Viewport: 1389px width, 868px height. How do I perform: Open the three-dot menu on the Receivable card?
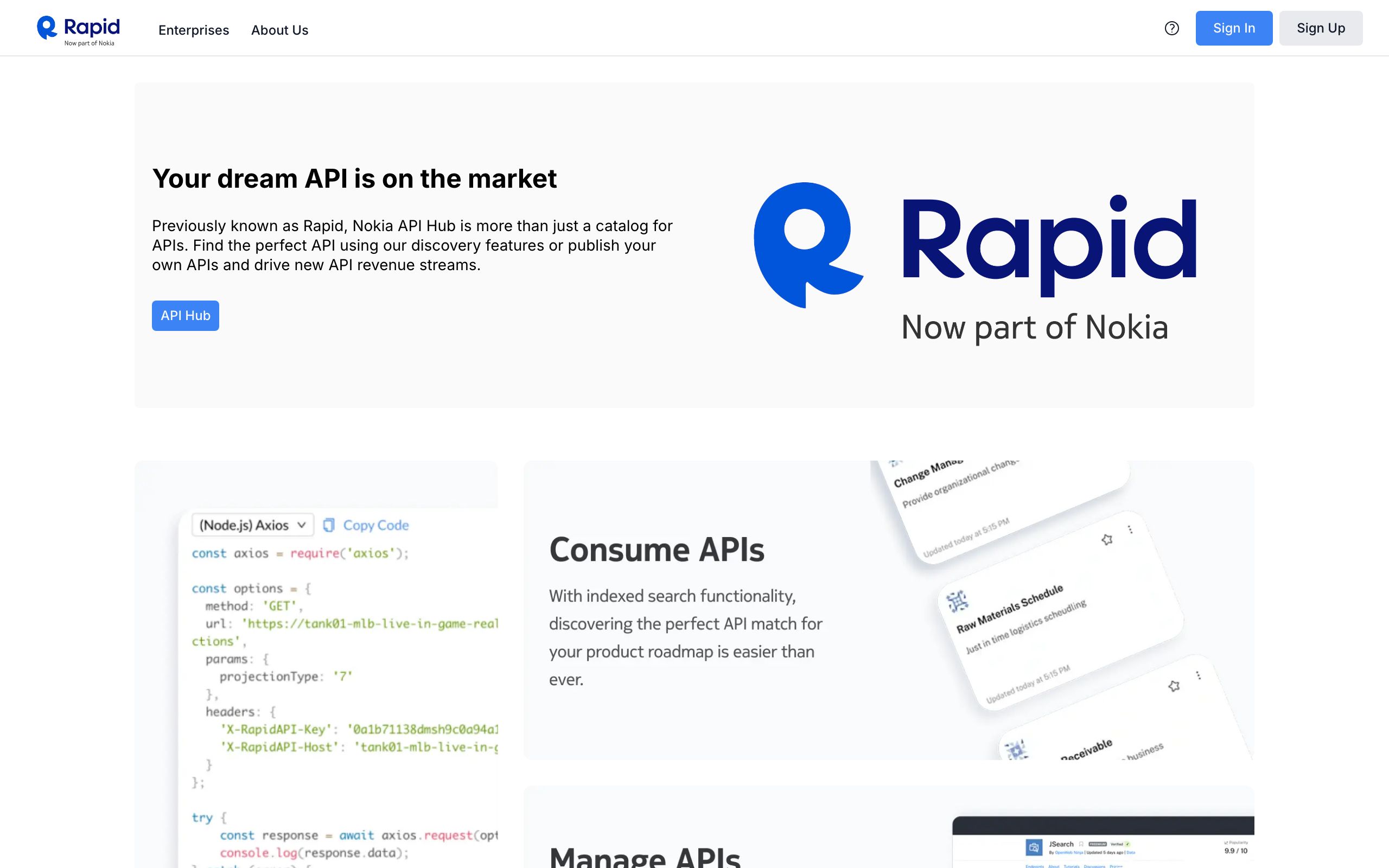click(x=1198, y=675)
